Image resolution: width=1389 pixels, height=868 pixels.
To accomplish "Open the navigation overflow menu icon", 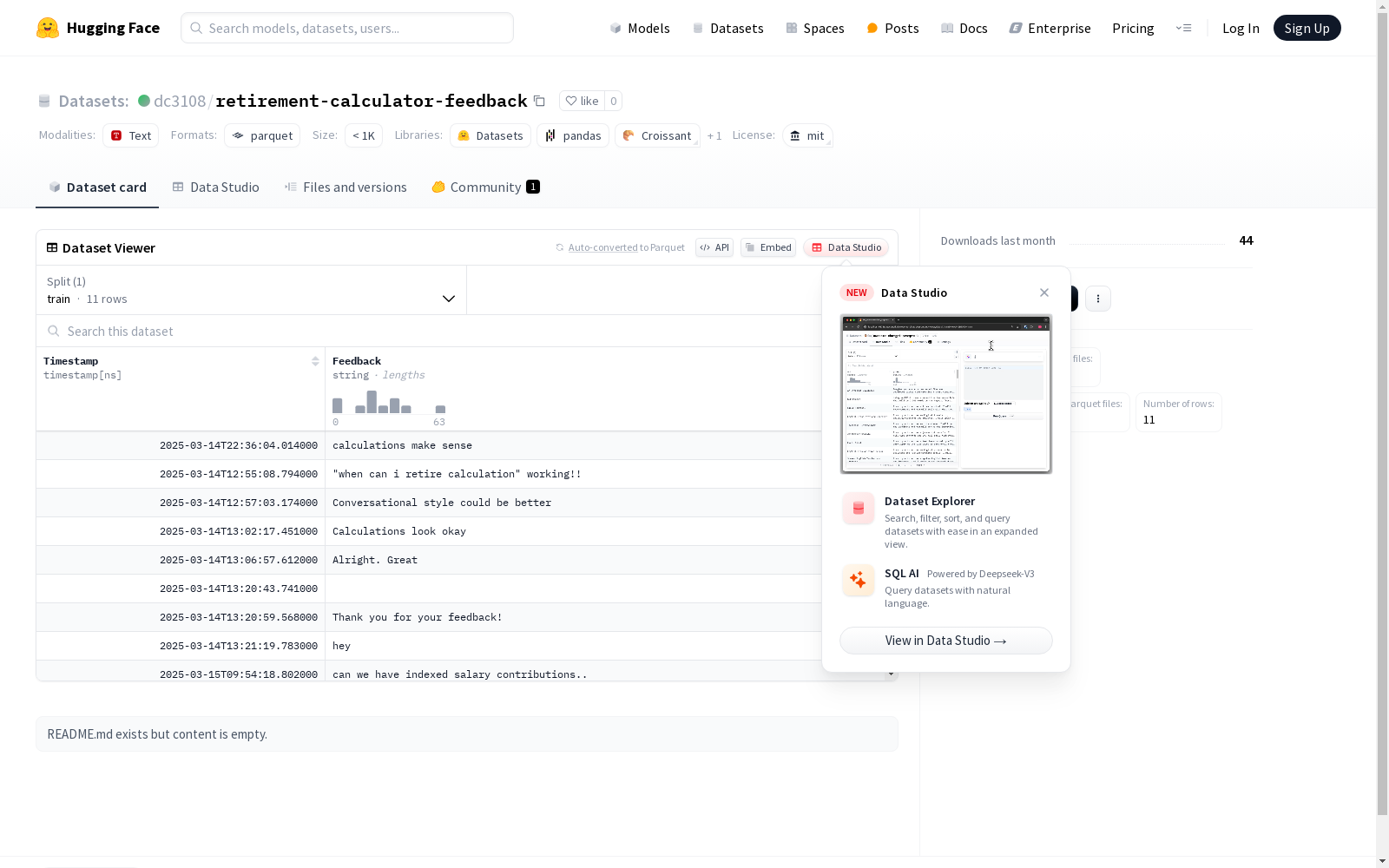I will point(1183,28).
